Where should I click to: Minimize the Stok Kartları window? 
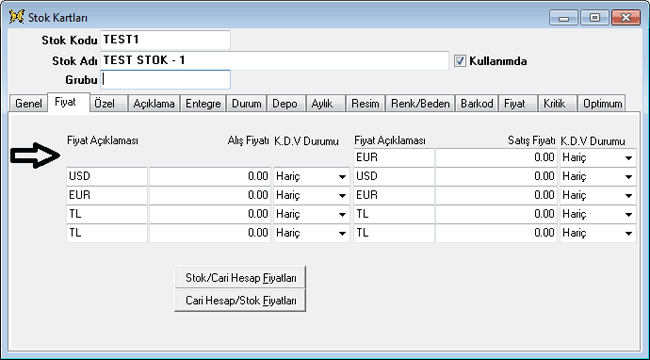click(x=563, y=18)
